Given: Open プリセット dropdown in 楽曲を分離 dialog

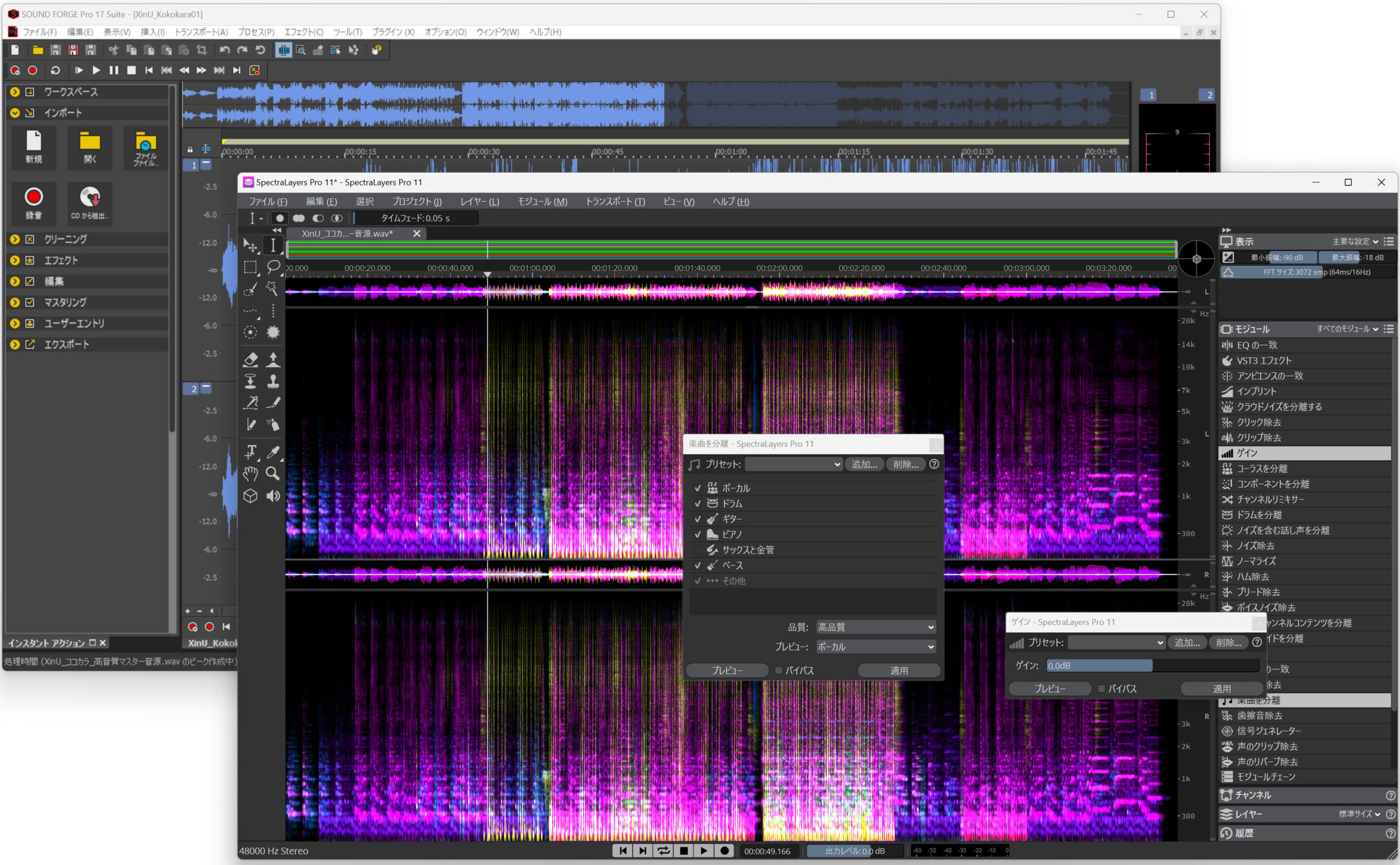Looking at the screenshot, I should pyautogui.click(x=794, y=465).
